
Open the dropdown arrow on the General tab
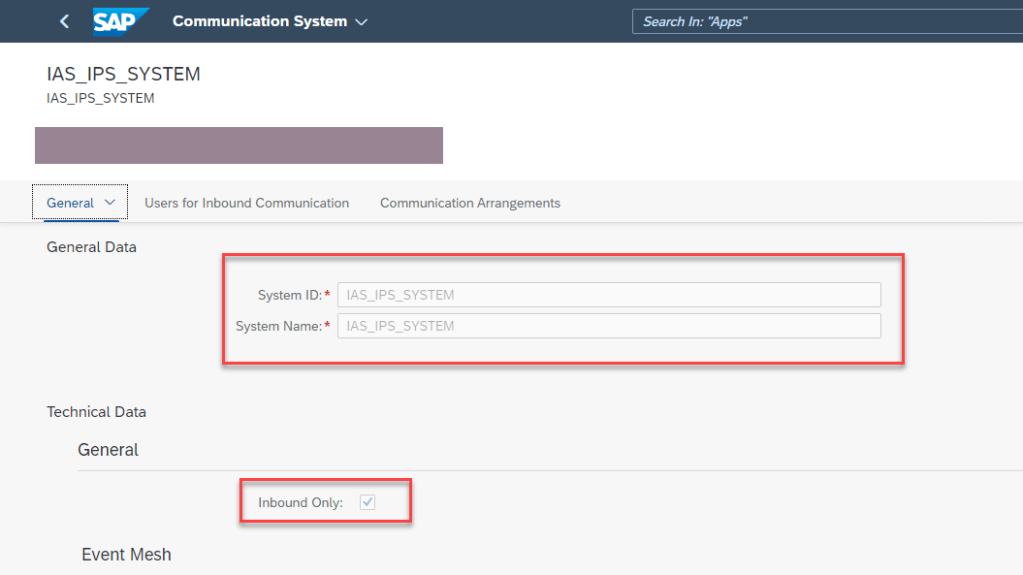(110, 203)
